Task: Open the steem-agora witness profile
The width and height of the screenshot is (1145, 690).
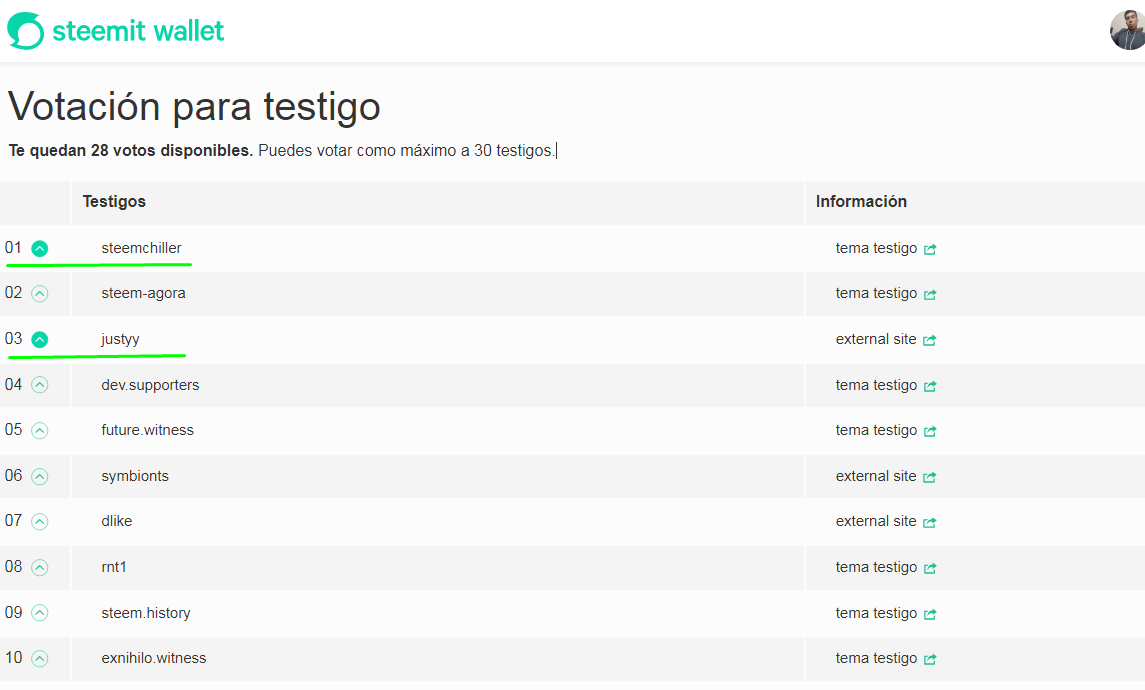Action: 143,294
